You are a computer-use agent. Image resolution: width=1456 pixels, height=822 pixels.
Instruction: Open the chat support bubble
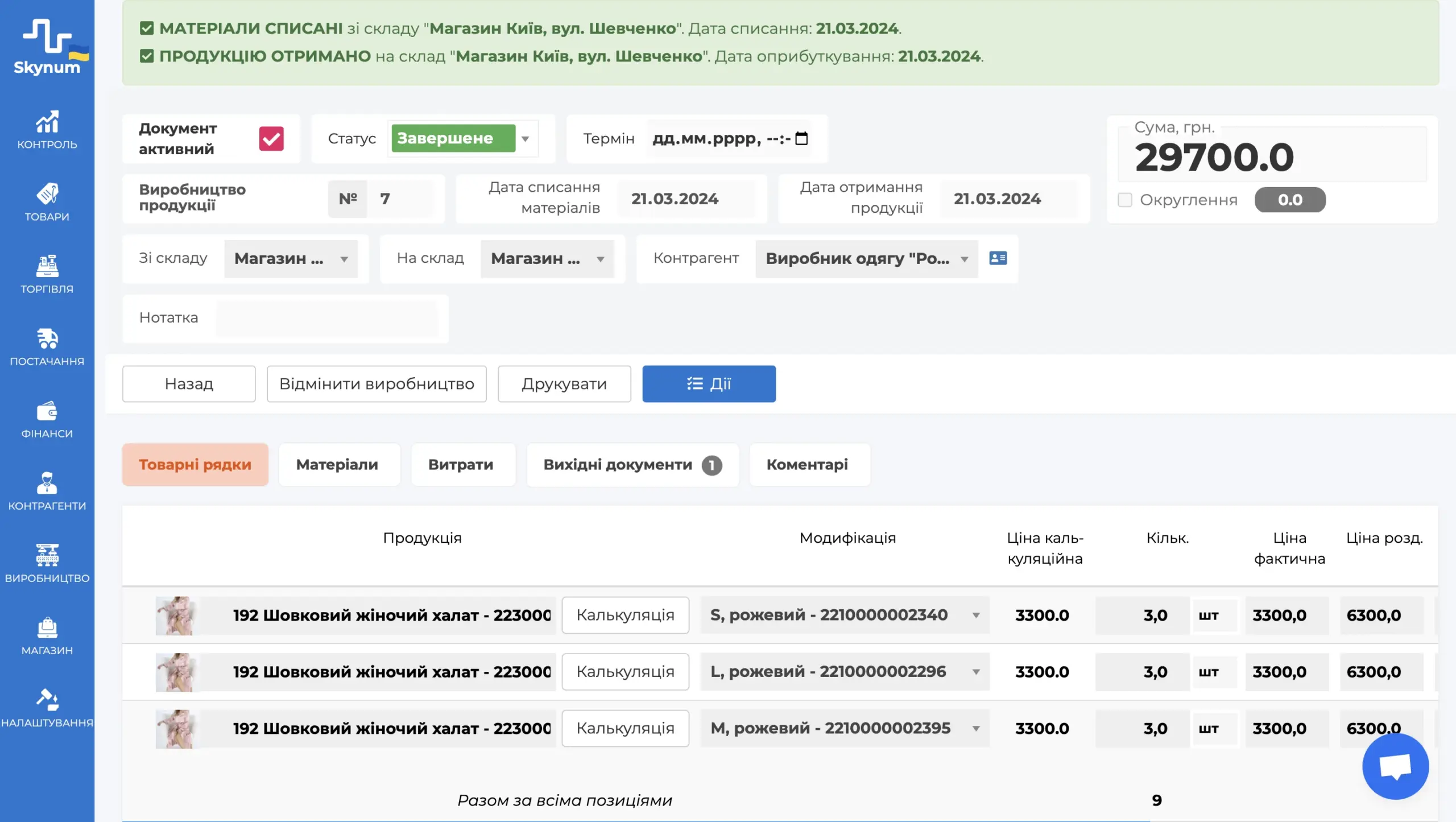coord(1395,766)
